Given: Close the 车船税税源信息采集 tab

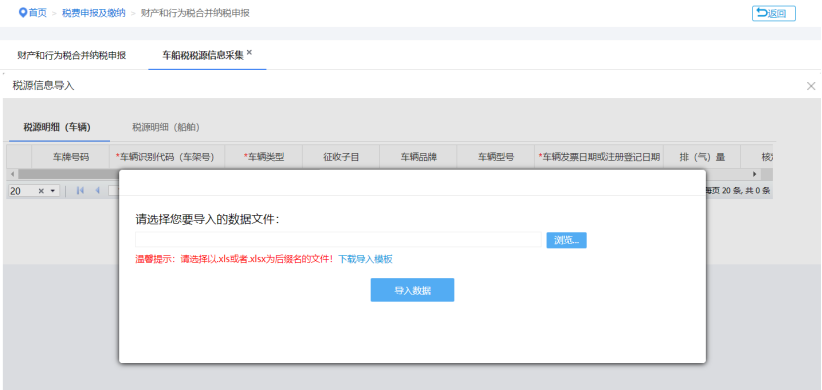Looking at the screenshot, I should tap(250, 52).
